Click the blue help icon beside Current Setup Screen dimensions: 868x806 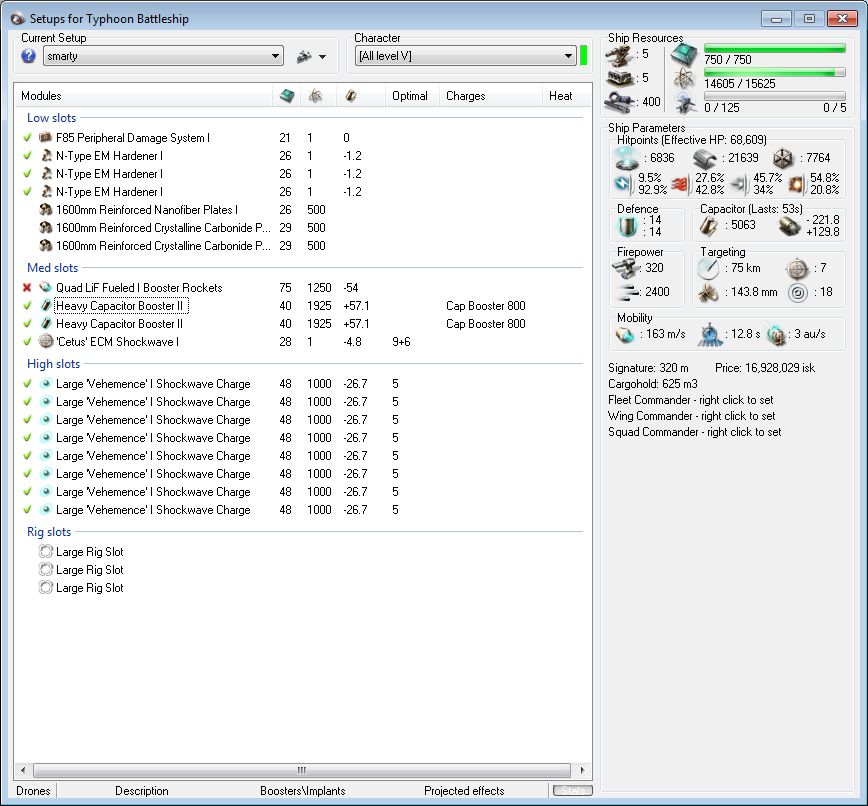[x=28, y=57]
